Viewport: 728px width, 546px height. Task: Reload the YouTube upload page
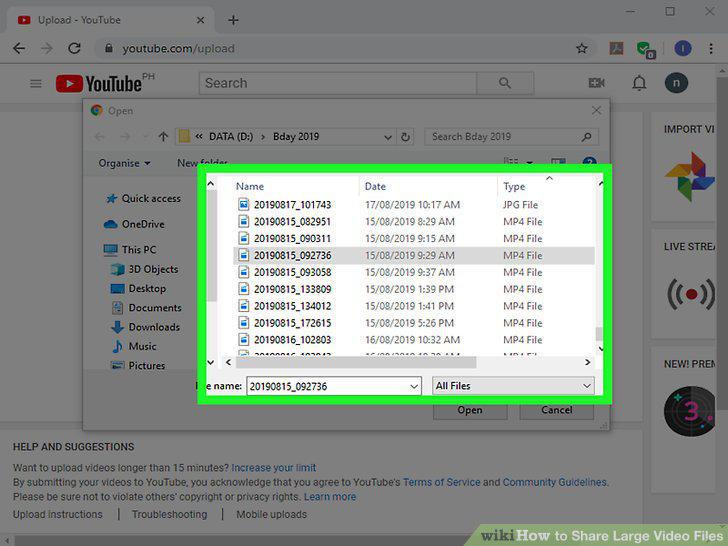[74, 48]
